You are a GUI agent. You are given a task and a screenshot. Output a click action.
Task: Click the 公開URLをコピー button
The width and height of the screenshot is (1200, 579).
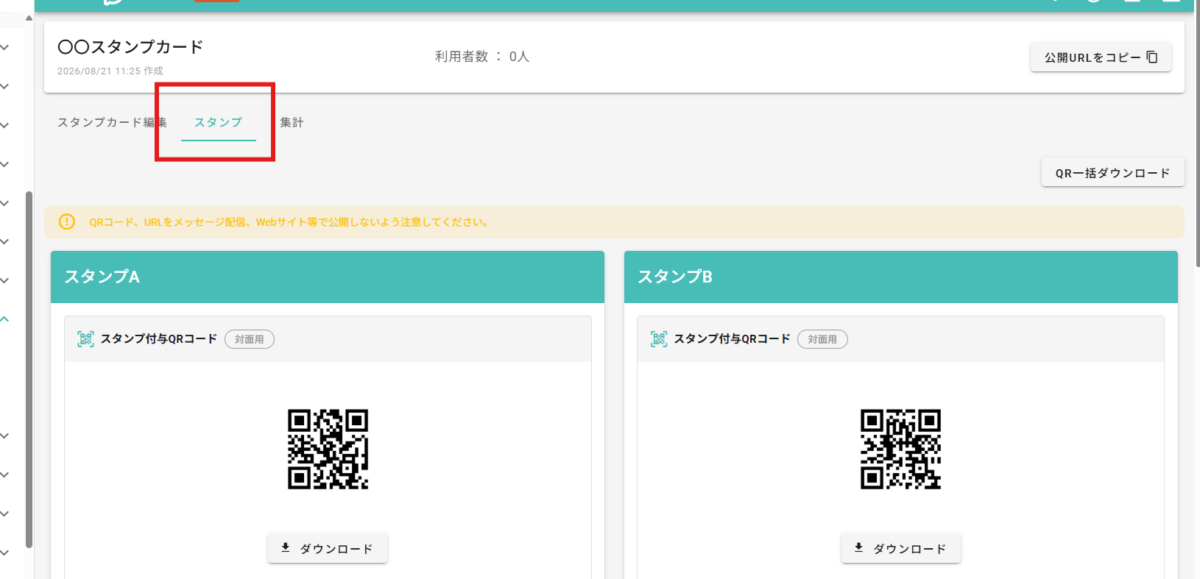pyautogui.click(x=1101, y=58)
